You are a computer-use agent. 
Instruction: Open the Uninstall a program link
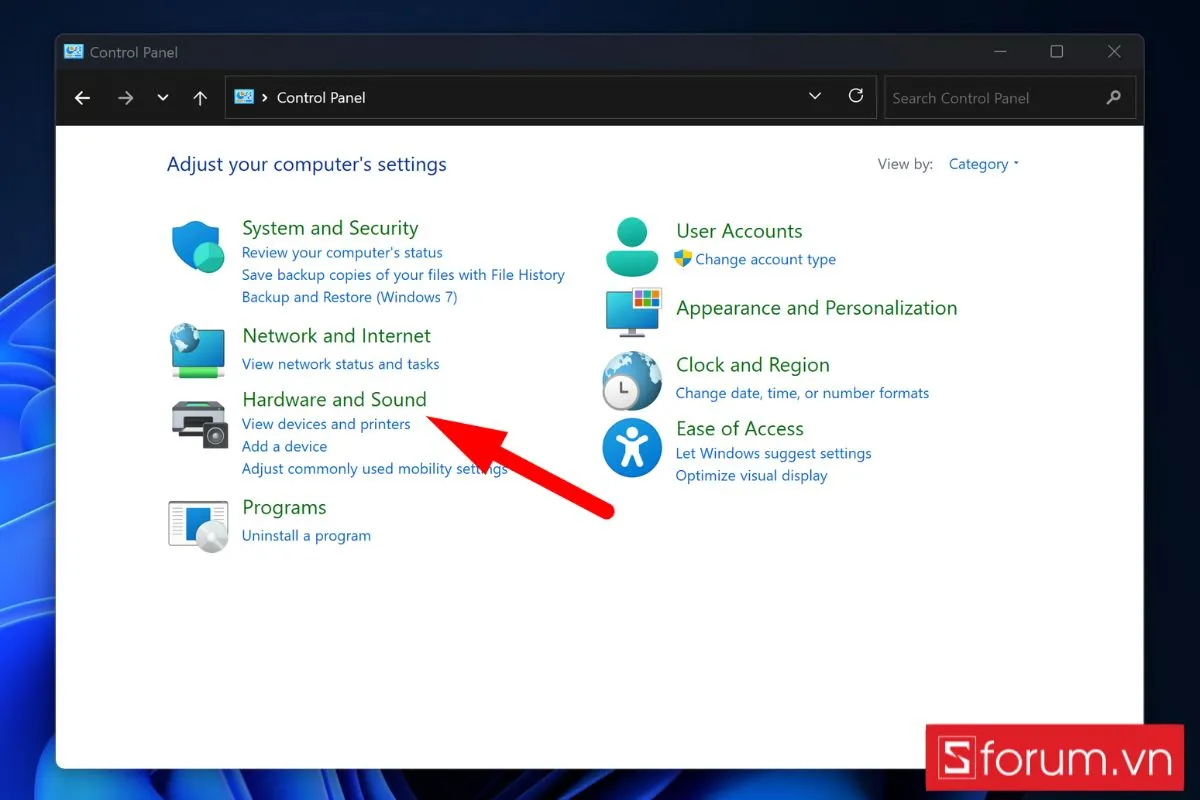pyautogui.click(x=306, y=535)
